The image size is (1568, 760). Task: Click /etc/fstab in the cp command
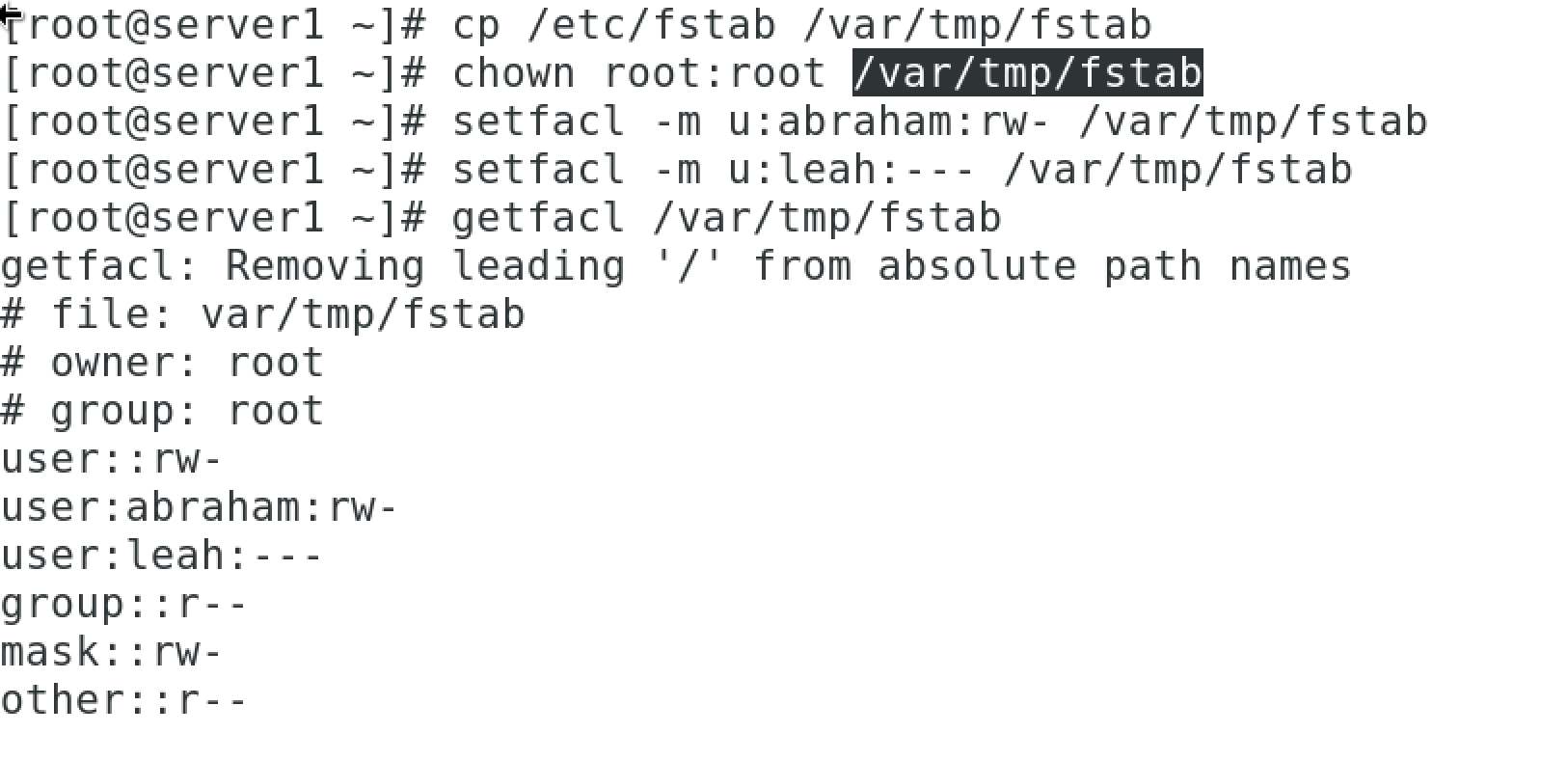pos(652,25)
